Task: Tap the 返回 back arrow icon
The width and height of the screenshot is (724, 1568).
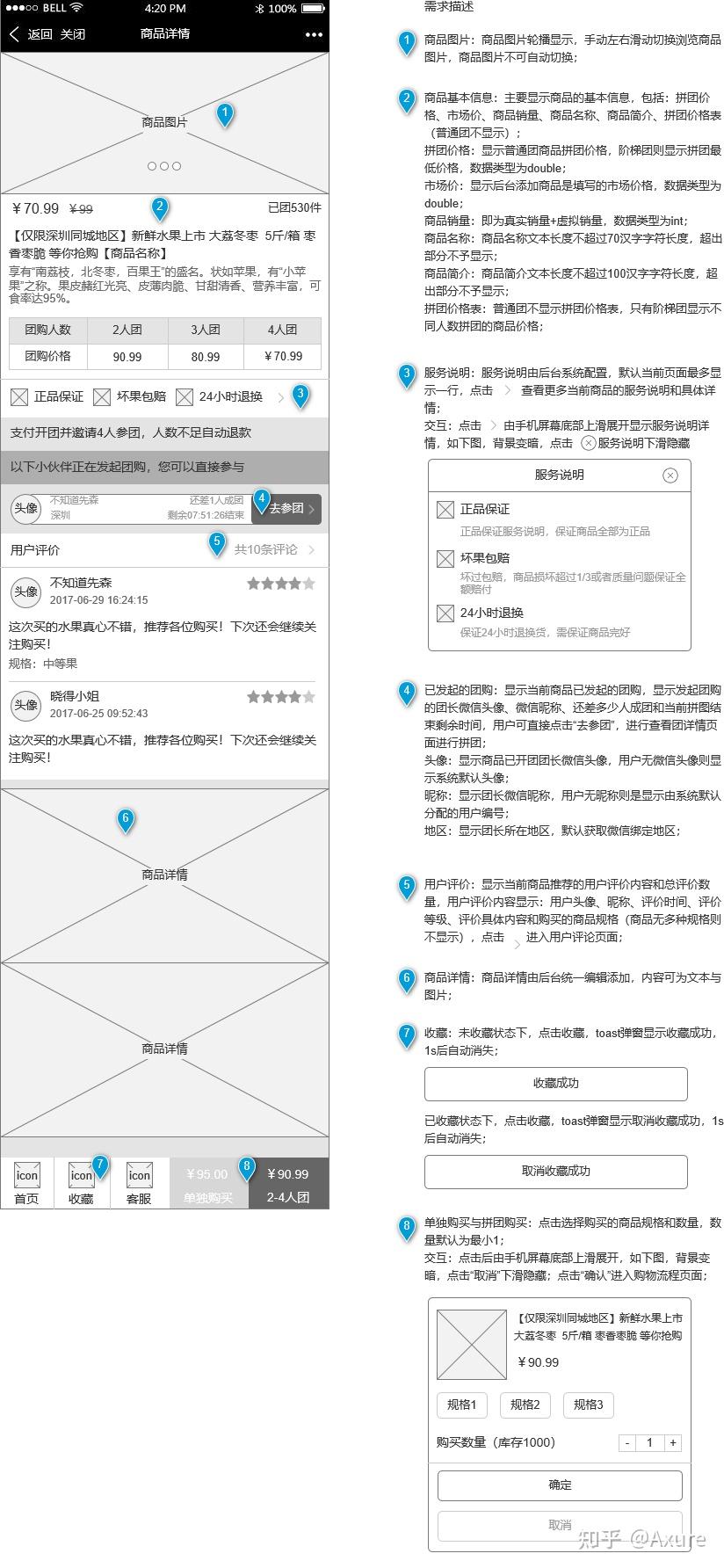Action: click(x=14, y=34)
